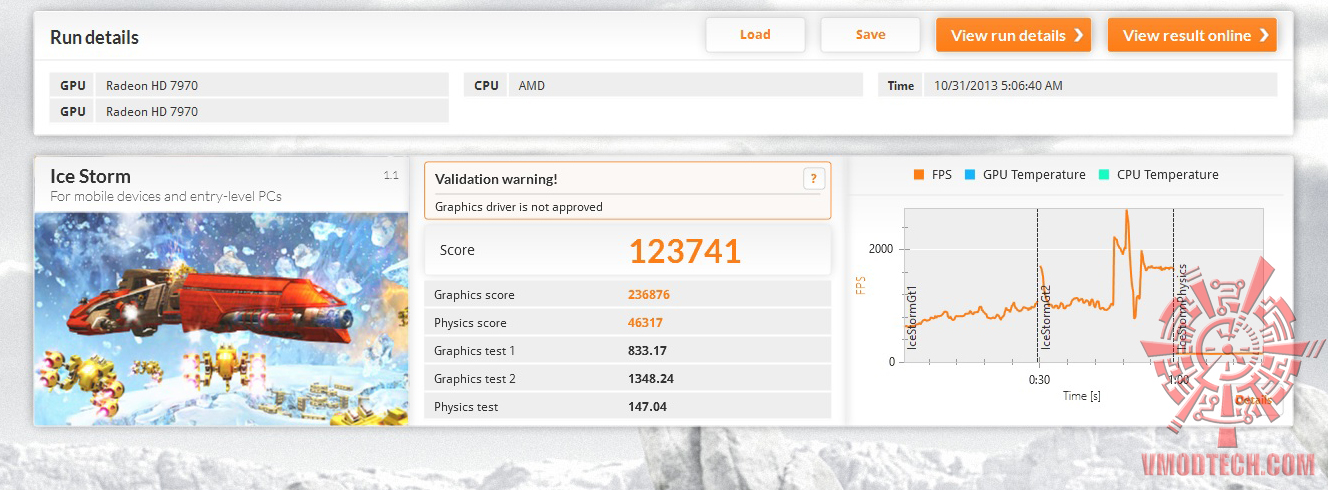Click the version 1.1 label
Viewport: 1328px width, 490px height.
tap(391, 175)
